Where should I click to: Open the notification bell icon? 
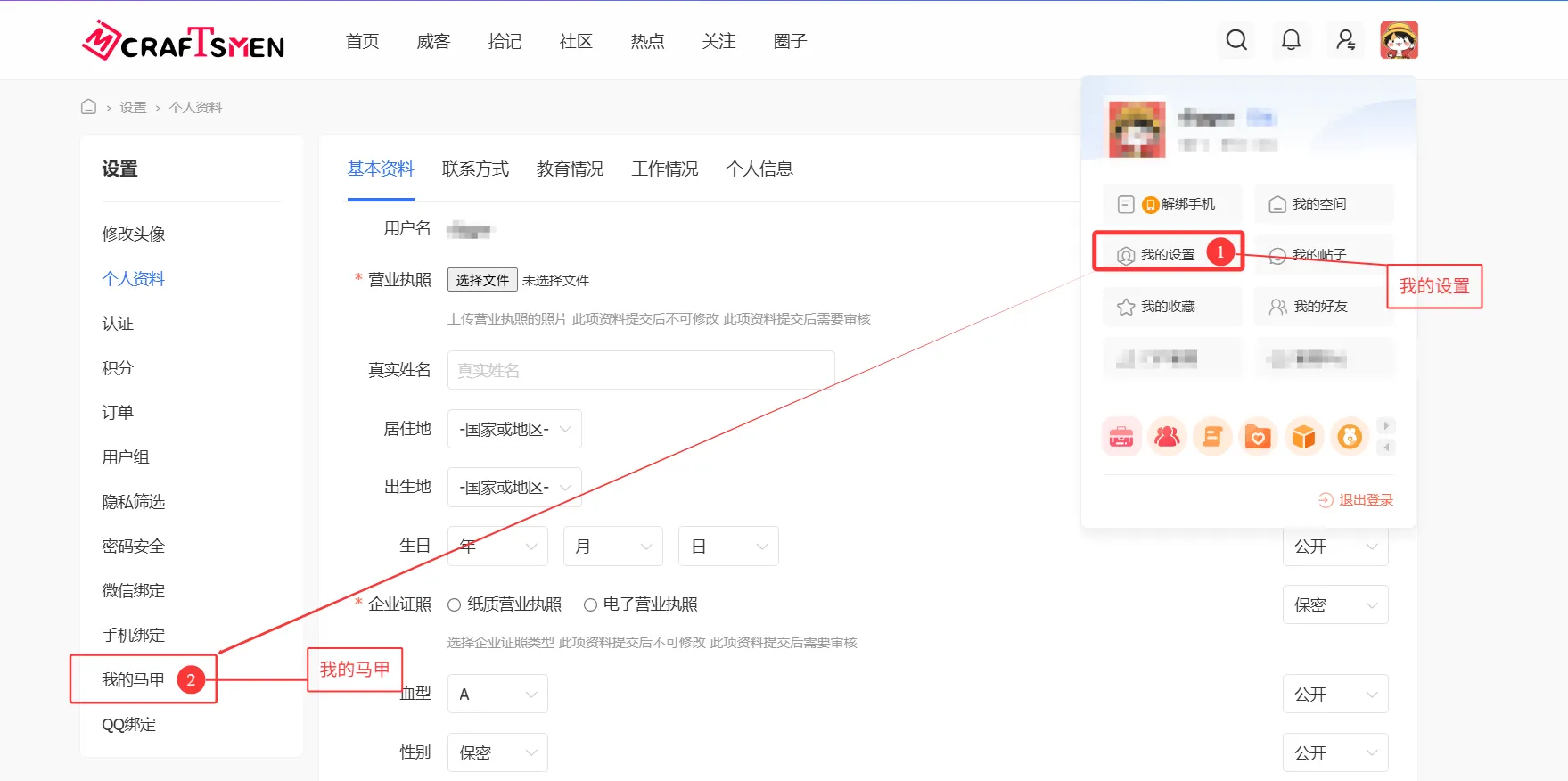pos(1291,40)
